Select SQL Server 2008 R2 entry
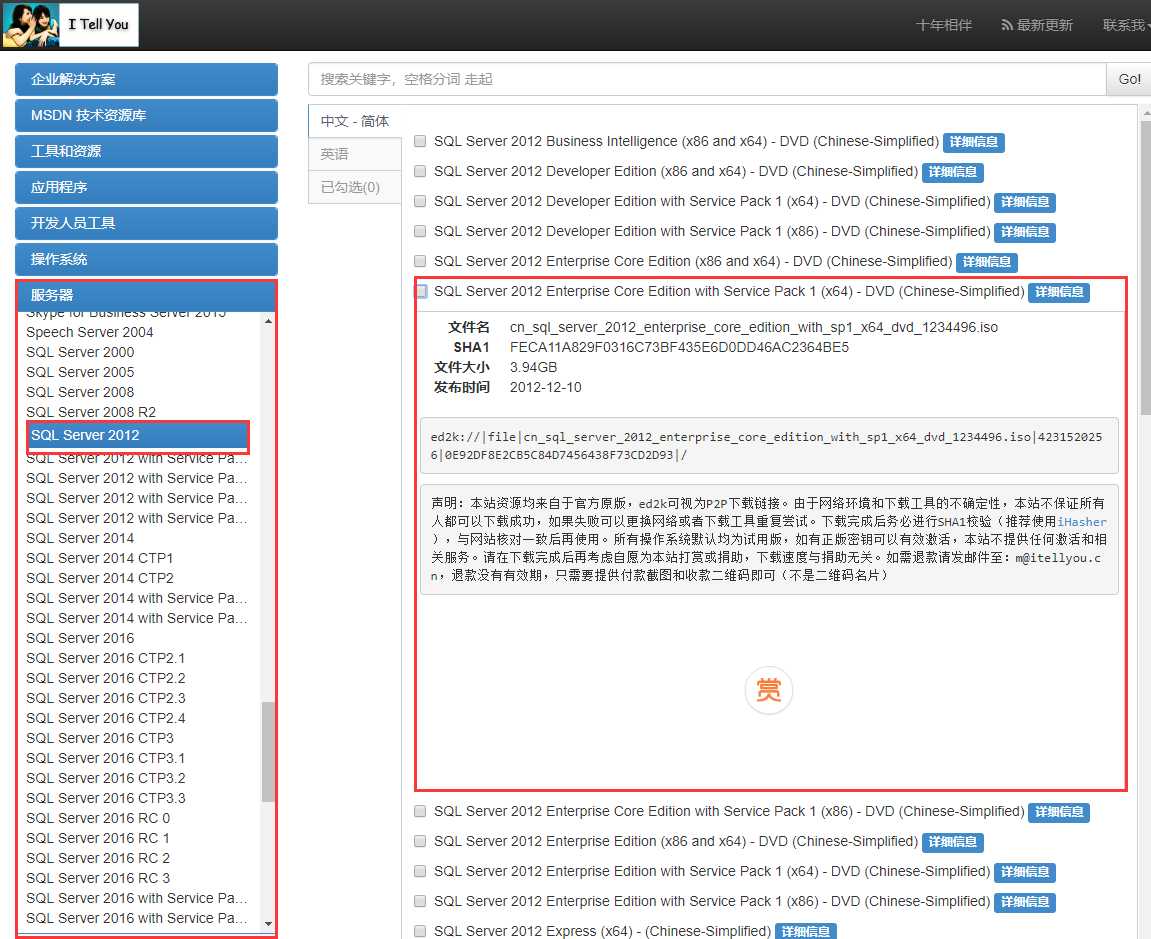Screen dimensions: 1151x939 [91, 412]
